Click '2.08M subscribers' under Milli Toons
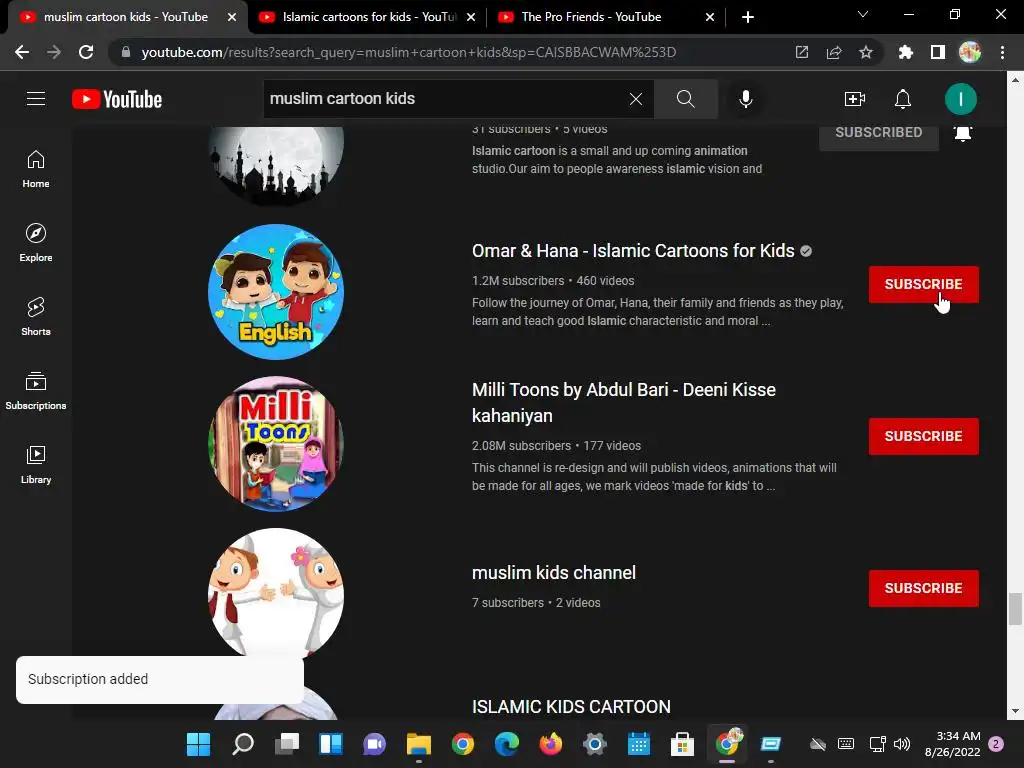The width and height of the screenshot is (1024, 768). (521, 446)
